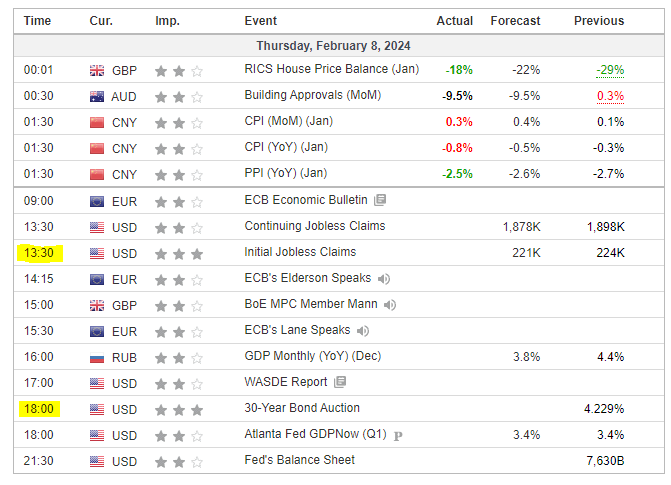671x485 pixels.
Task: Open the Initial Jobless Claims event
Action: pyautogui.click(x=300, y=252)
